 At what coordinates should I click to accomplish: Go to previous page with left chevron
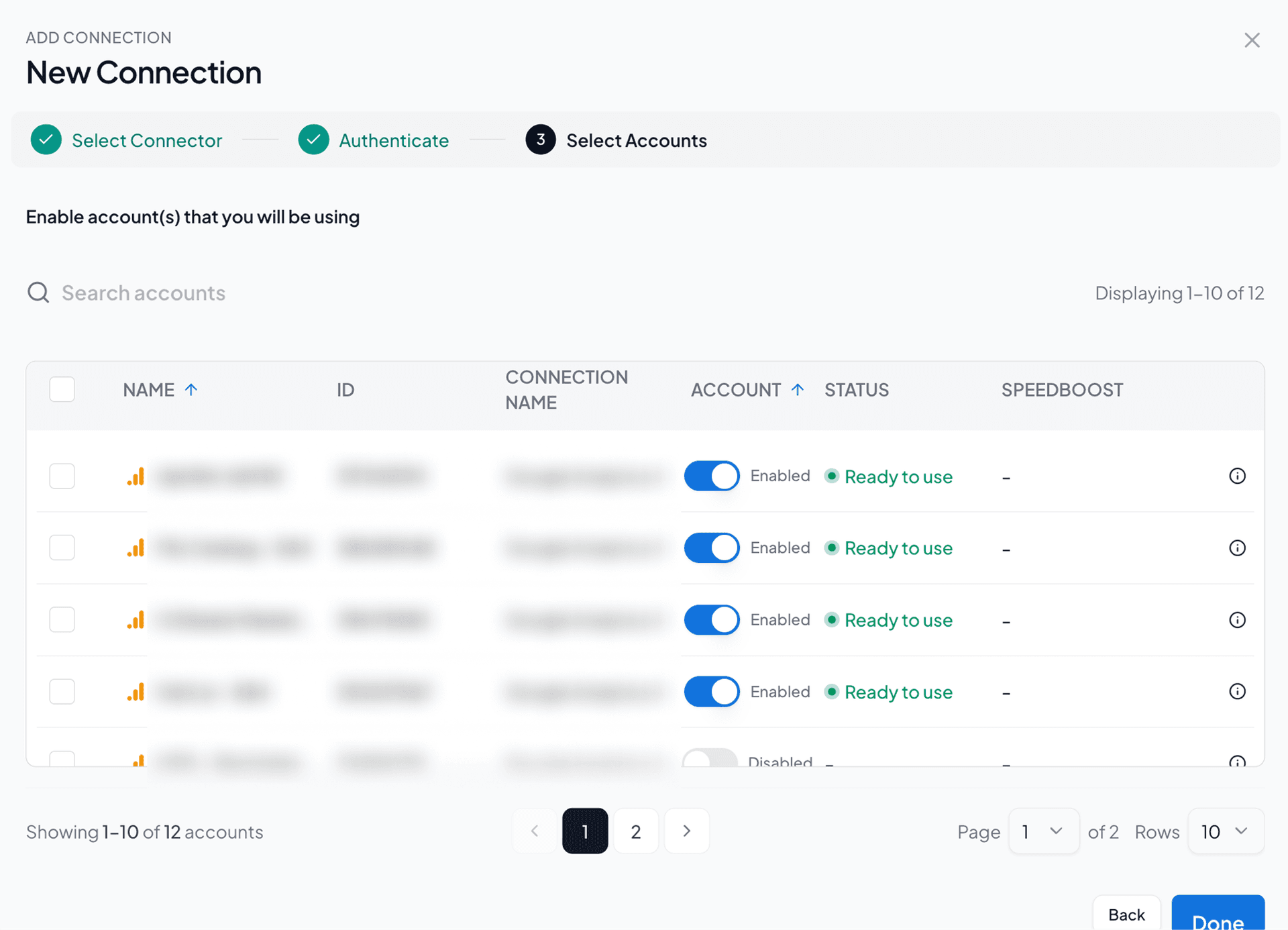pos(535,831)
